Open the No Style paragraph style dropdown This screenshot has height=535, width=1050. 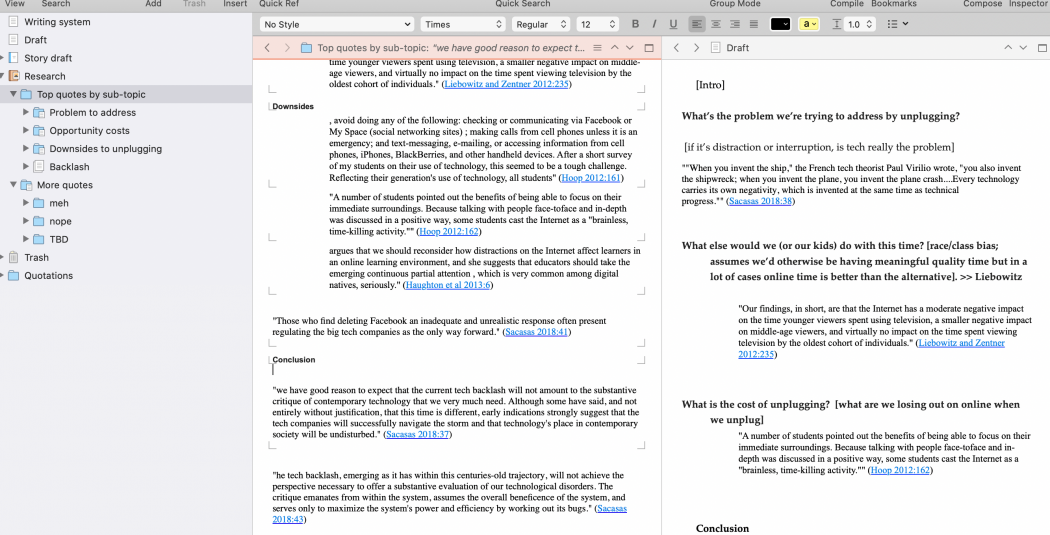[337, 24]
